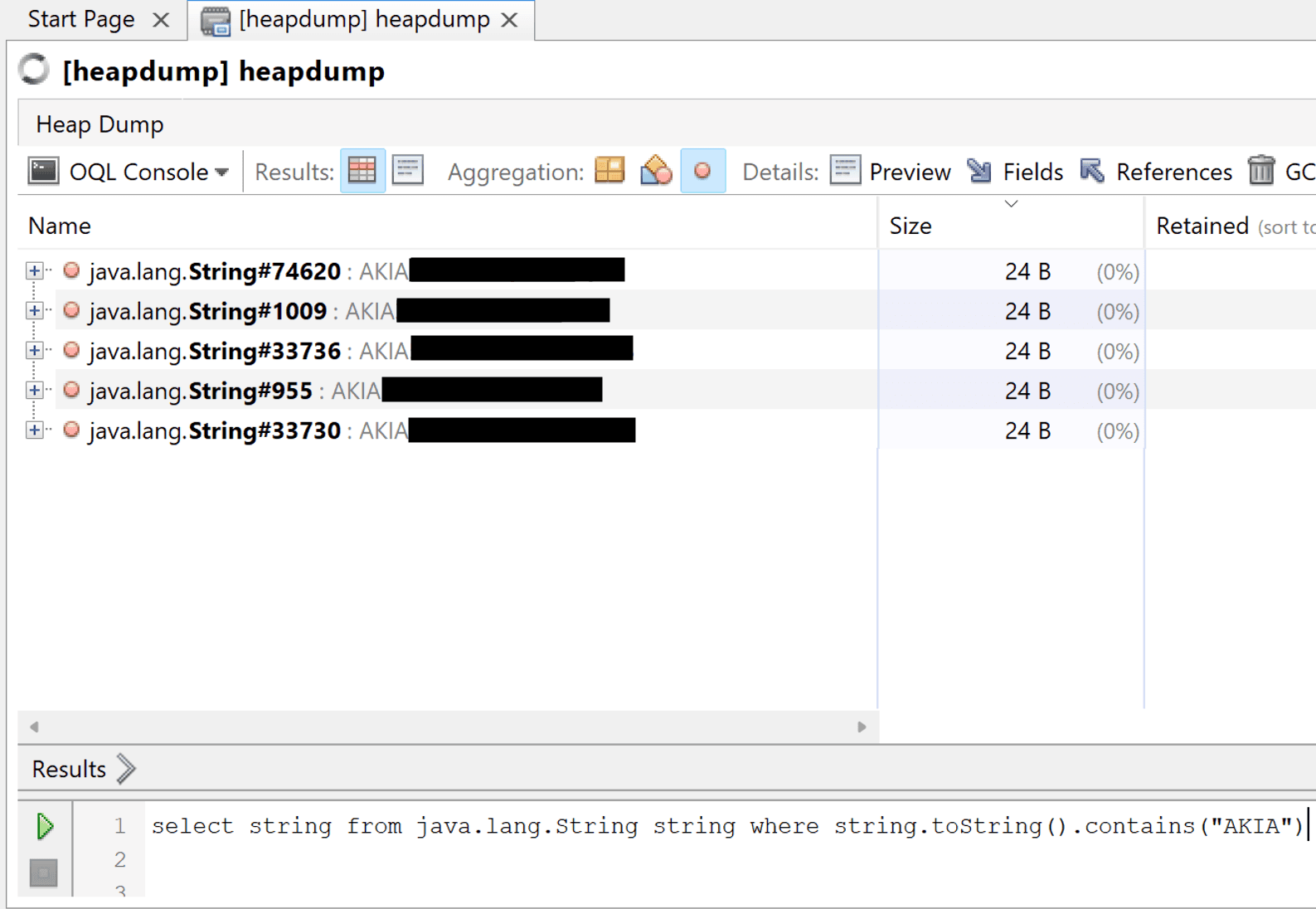The height and width of the screenshot is (909, 1316).
Task: Aggregate results by instances icon
Action: (702, 171)
